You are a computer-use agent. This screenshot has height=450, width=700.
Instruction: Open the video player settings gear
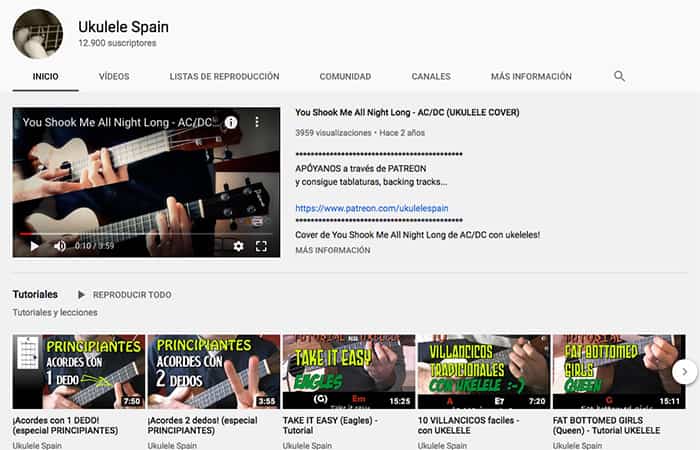click(x=238, y=246)
